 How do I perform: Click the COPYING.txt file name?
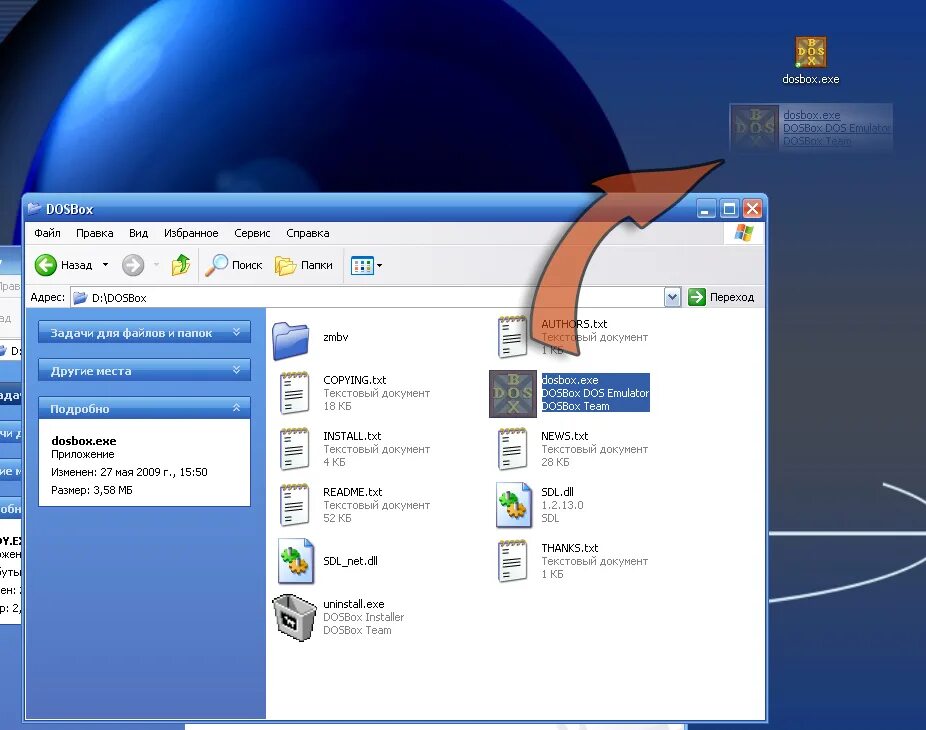[354, 380]
